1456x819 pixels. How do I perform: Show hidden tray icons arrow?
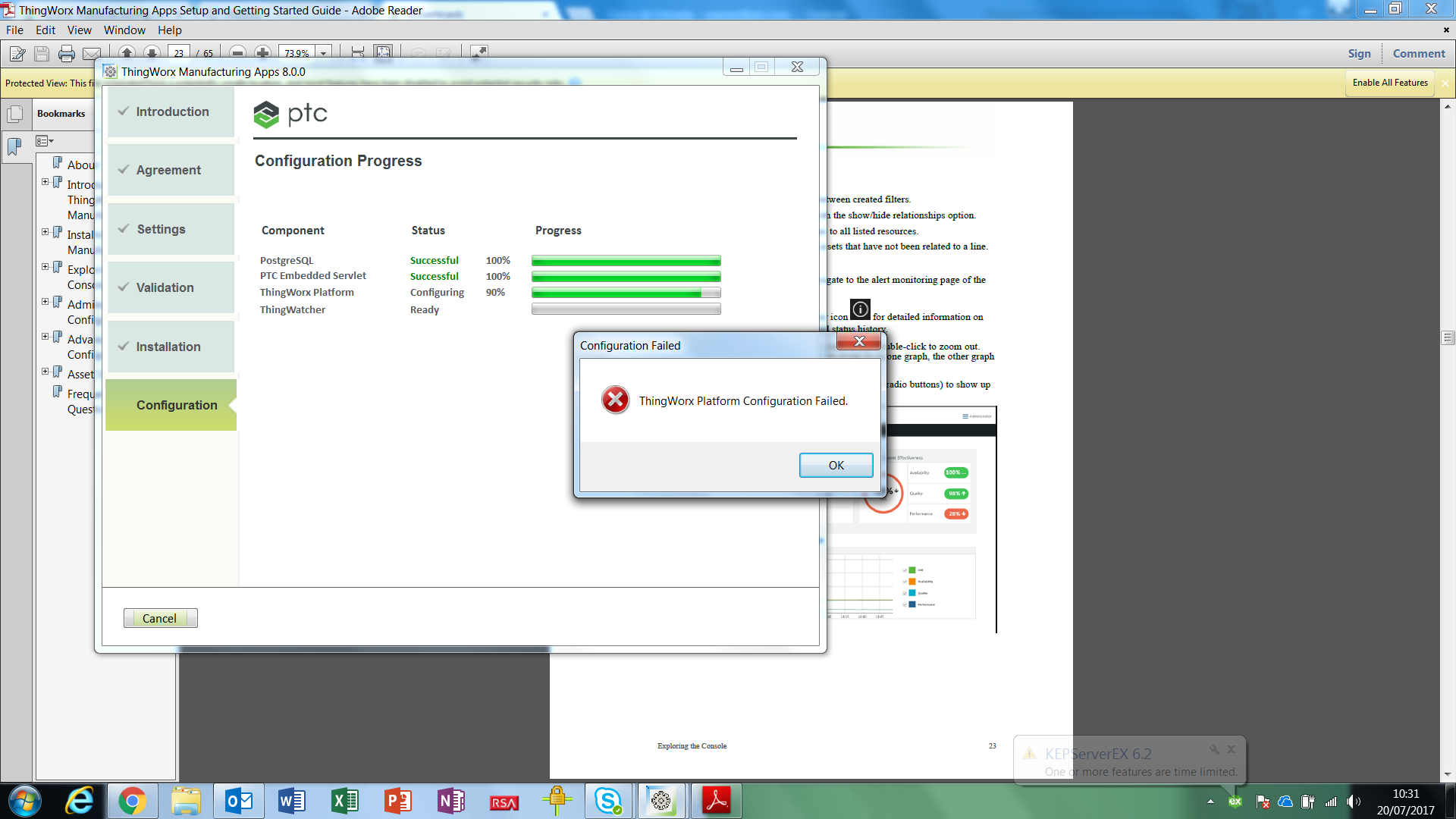tap(1210, 802)
